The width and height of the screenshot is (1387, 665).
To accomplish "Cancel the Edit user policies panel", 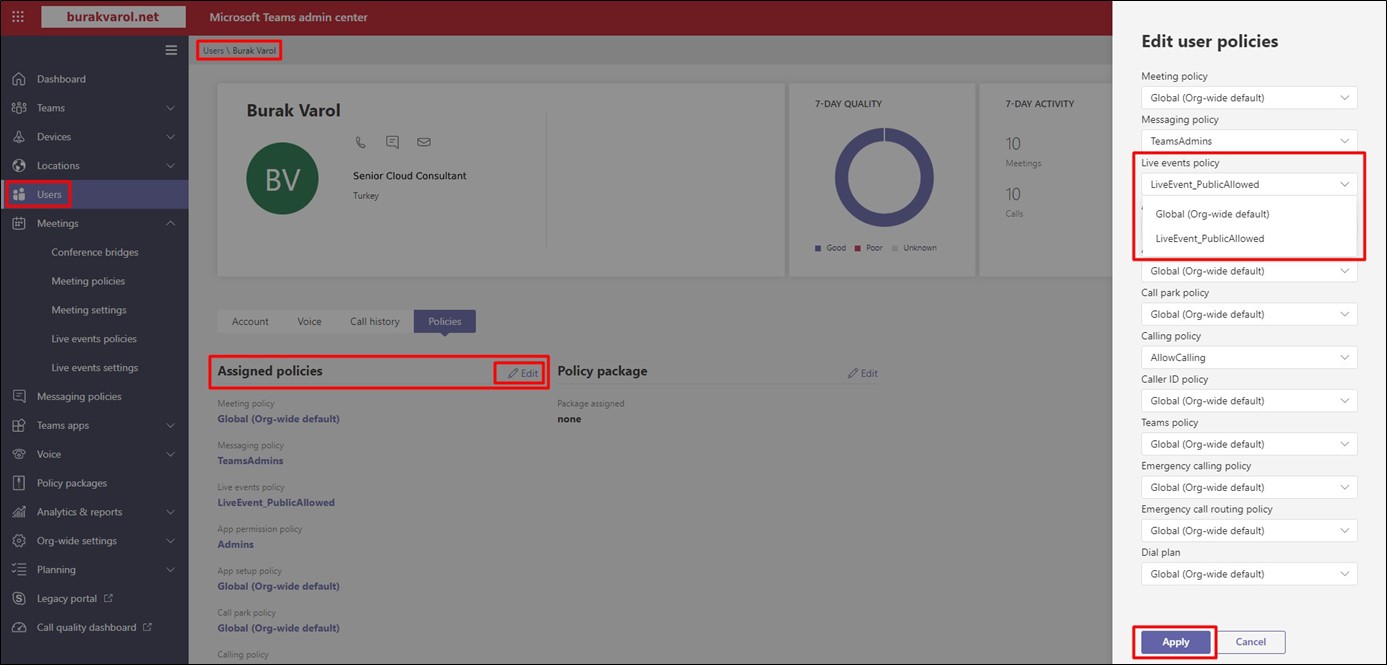I will click(x=1251, y=642).
